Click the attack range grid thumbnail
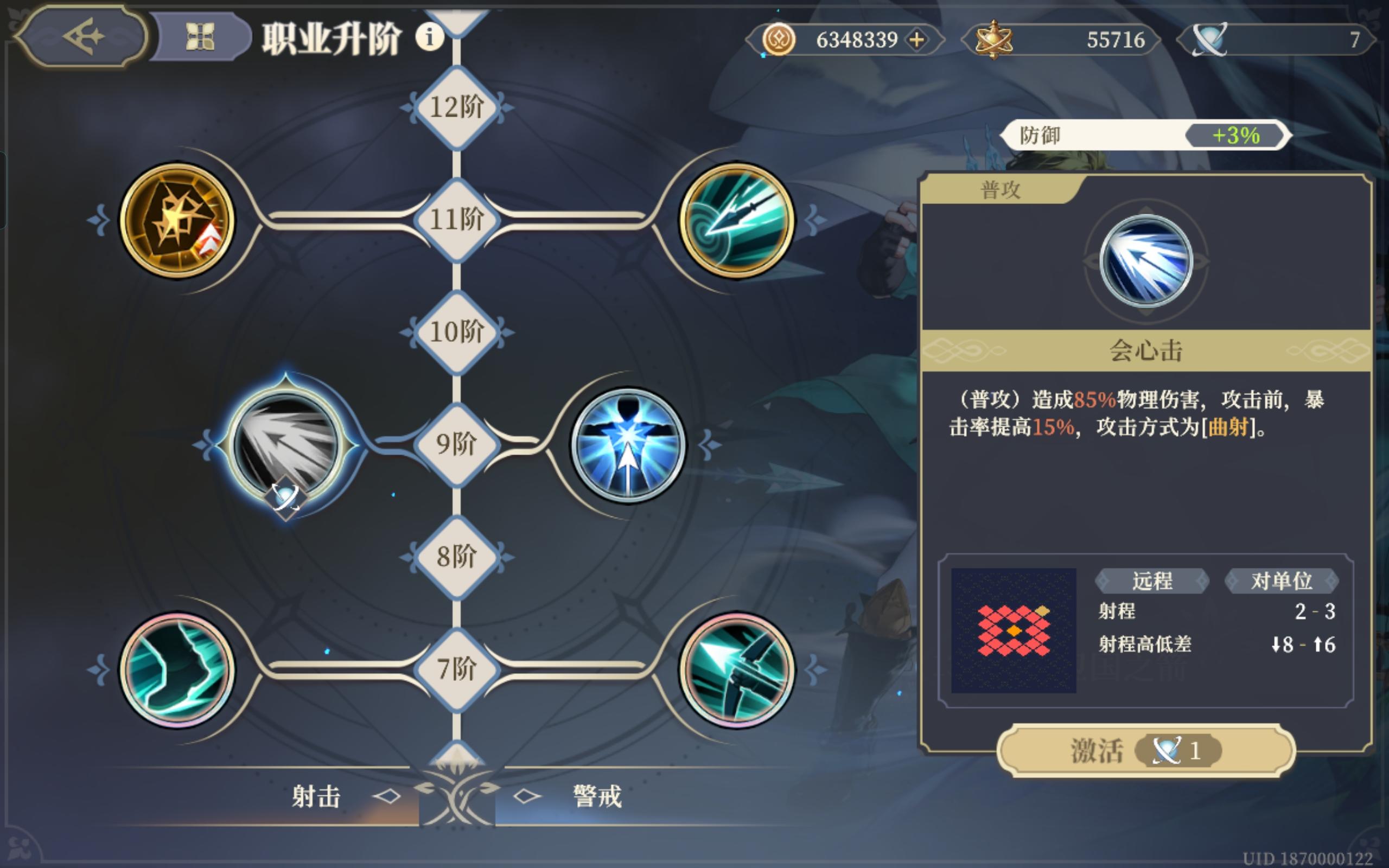Image resolution: width=1389 pixels, height=868 pixels. coord(1014,630)
